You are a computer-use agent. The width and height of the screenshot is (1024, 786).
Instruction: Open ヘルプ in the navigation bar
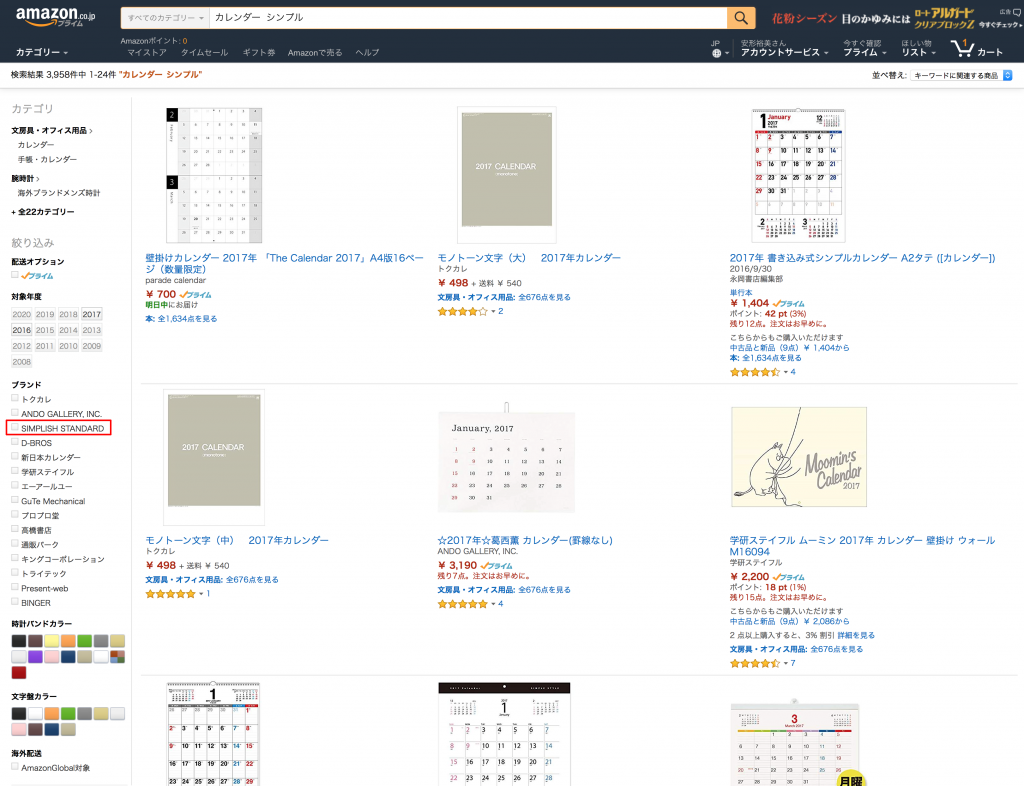point(367,53)
